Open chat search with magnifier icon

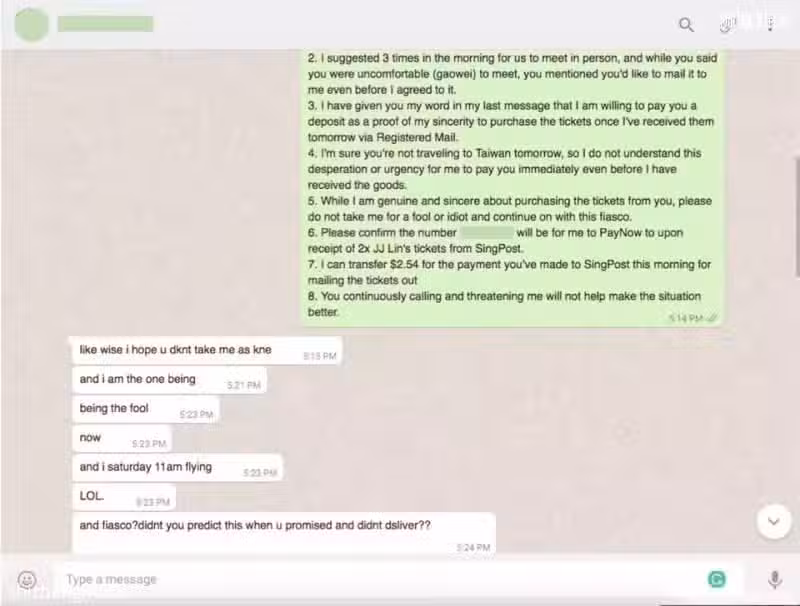tap(686, 24)
